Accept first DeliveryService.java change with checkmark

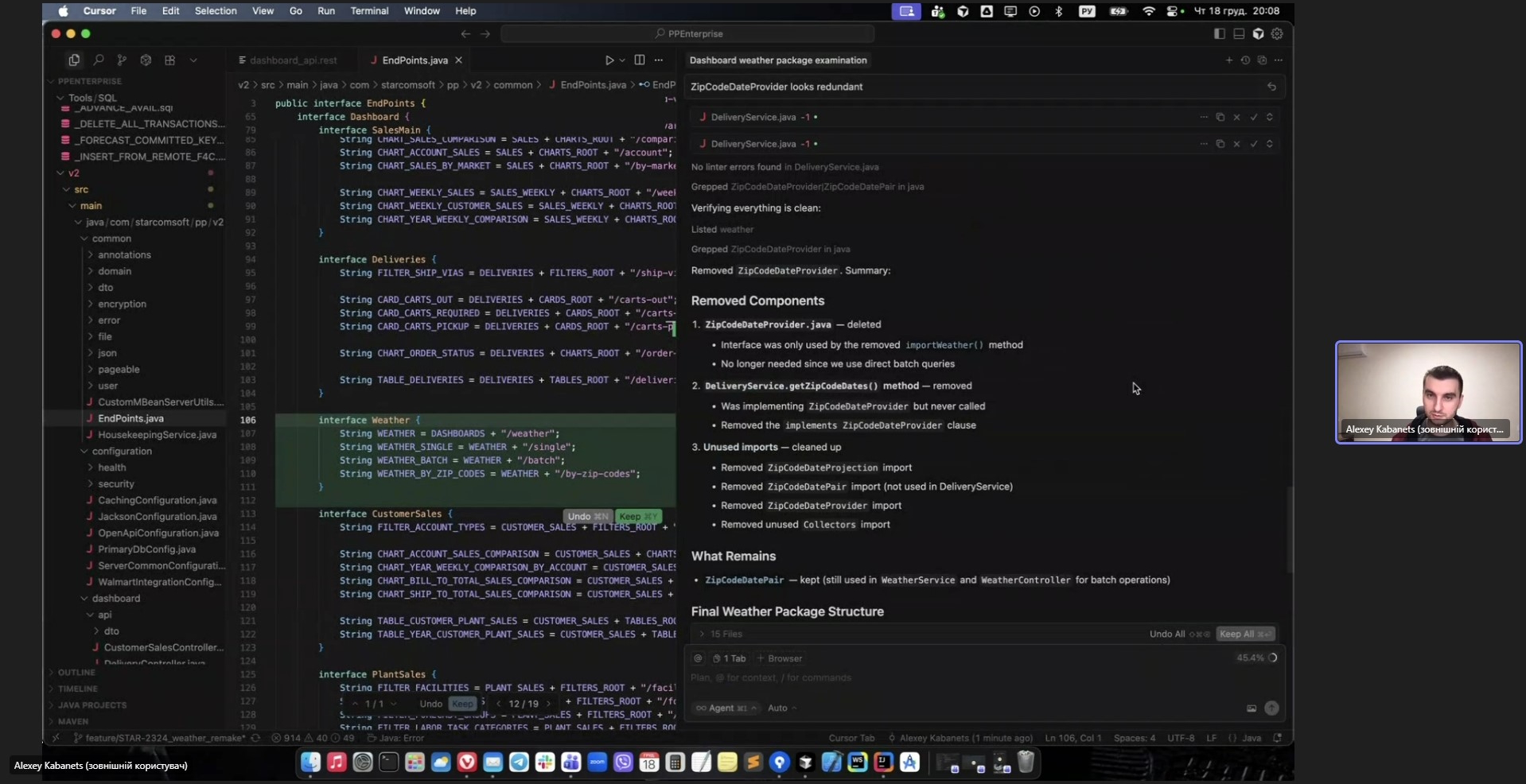click(x=1254, y=118)
